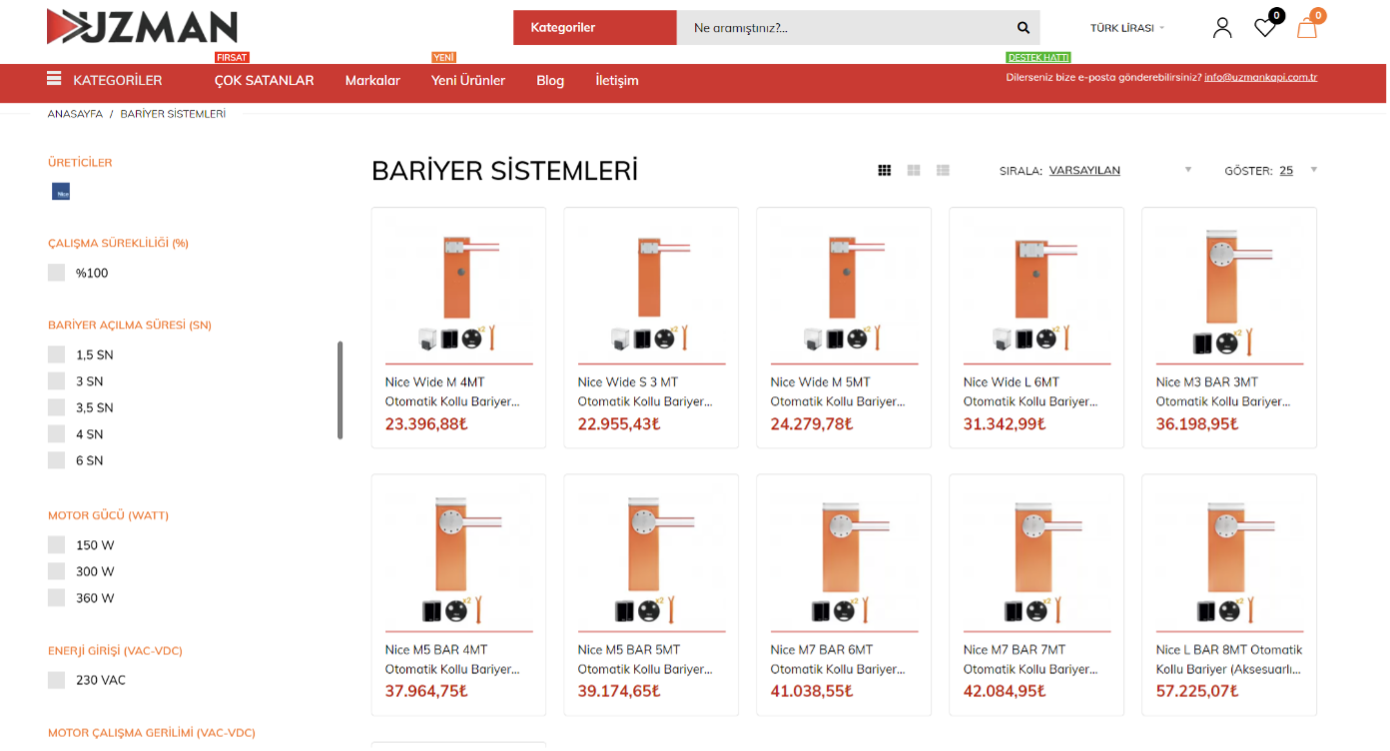Switch to the list view icon
This screenshot has width=1390, height=751.
coord(943,171)
